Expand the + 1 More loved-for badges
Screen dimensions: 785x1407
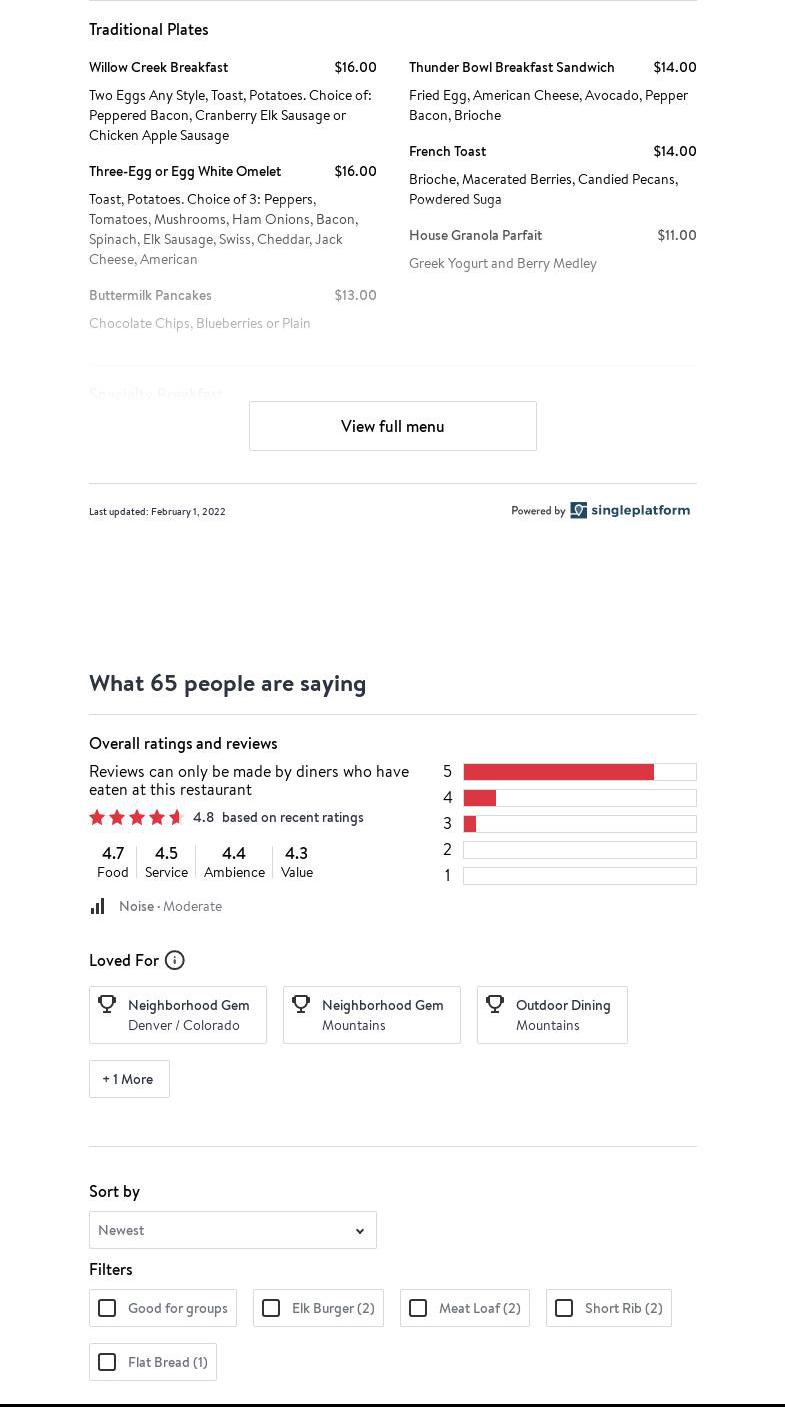pos(129,1079)
